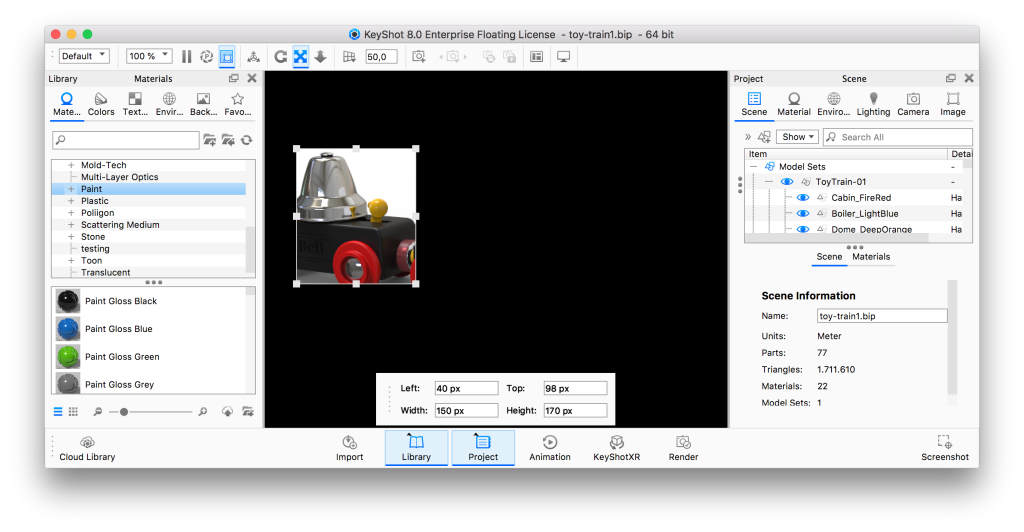Toggle the Library panel button

pos(416,447)
